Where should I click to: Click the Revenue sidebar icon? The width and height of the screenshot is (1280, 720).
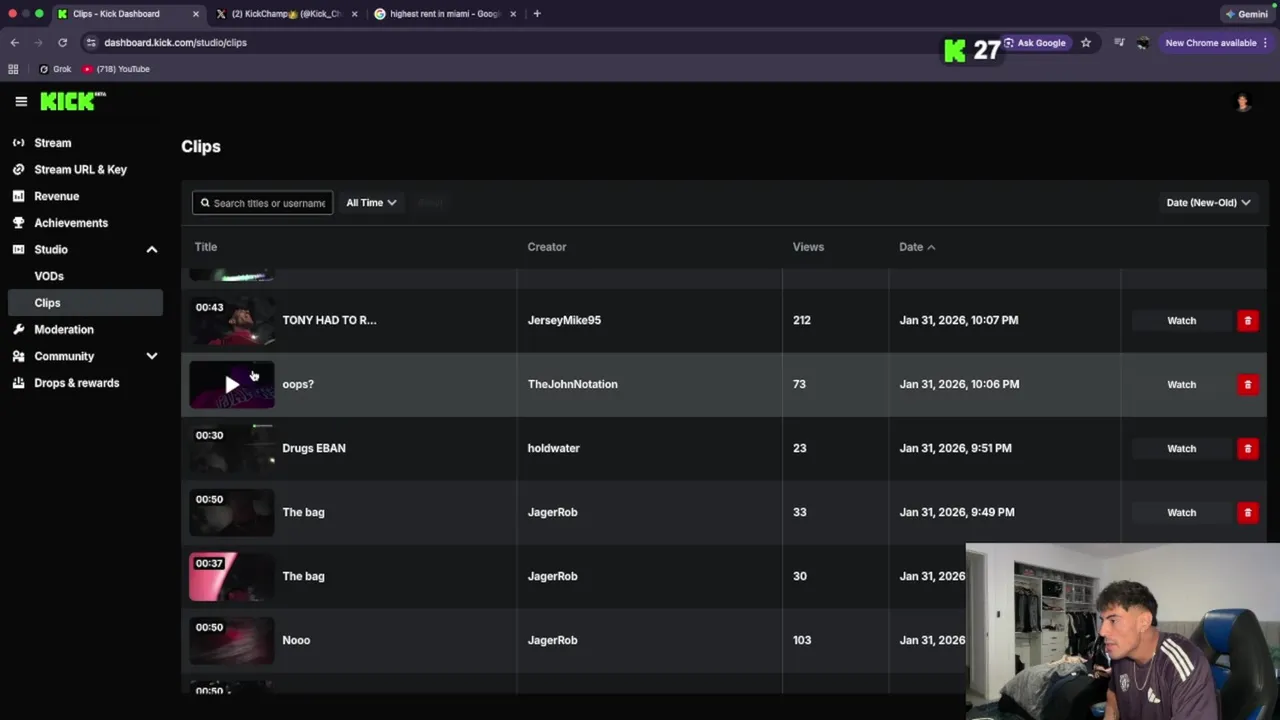[x=18, y=196]
